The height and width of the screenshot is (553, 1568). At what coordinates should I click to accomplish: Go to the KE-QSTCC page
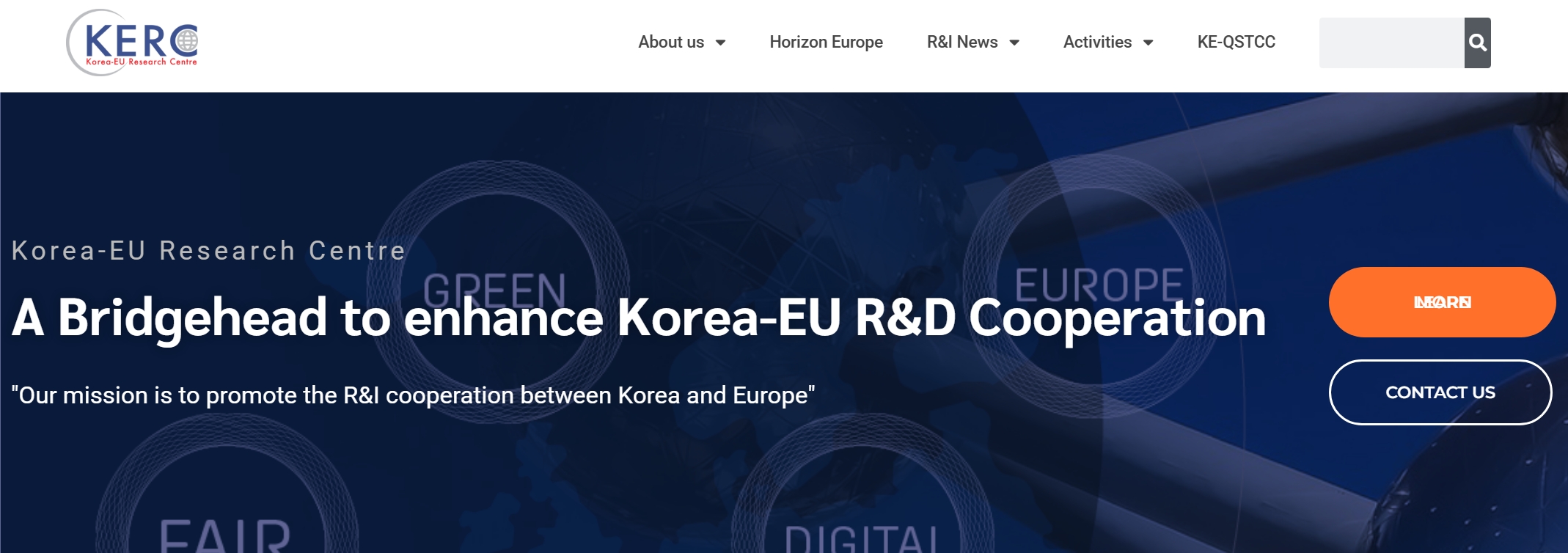1237,43
